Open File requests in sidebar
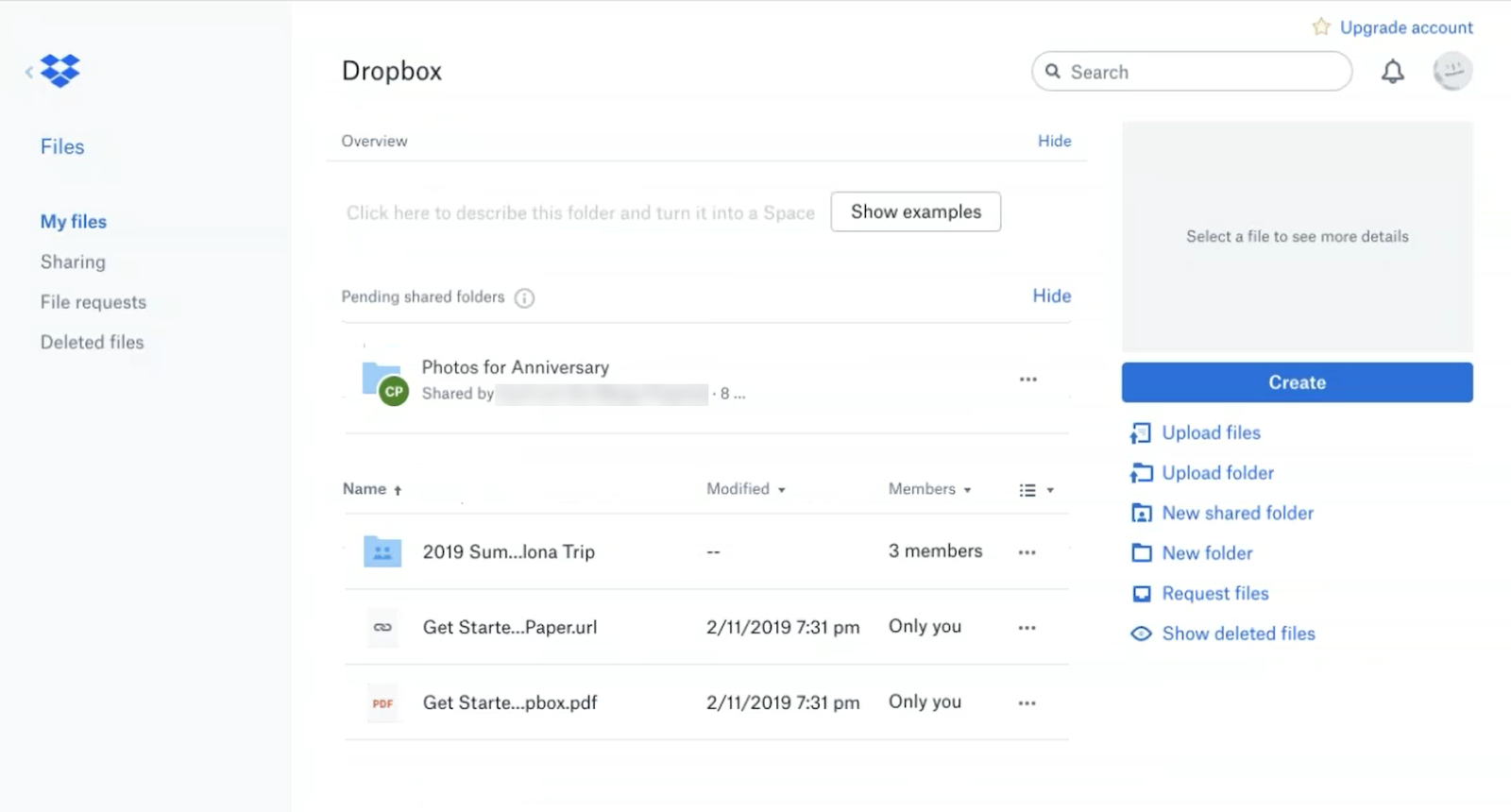This screenshot has height=812, width=1511. click(x=93, y=302)
